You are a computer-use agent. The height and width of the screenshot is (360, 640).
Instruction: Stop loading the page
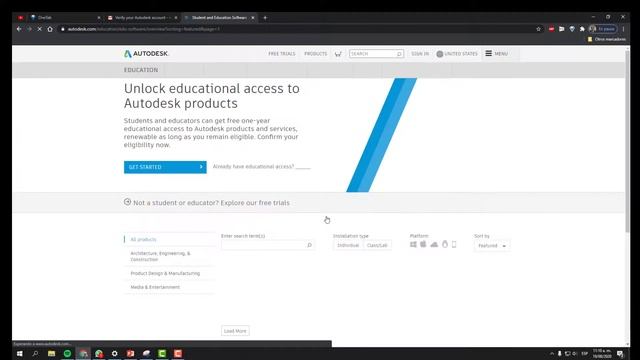coord(40,29)
